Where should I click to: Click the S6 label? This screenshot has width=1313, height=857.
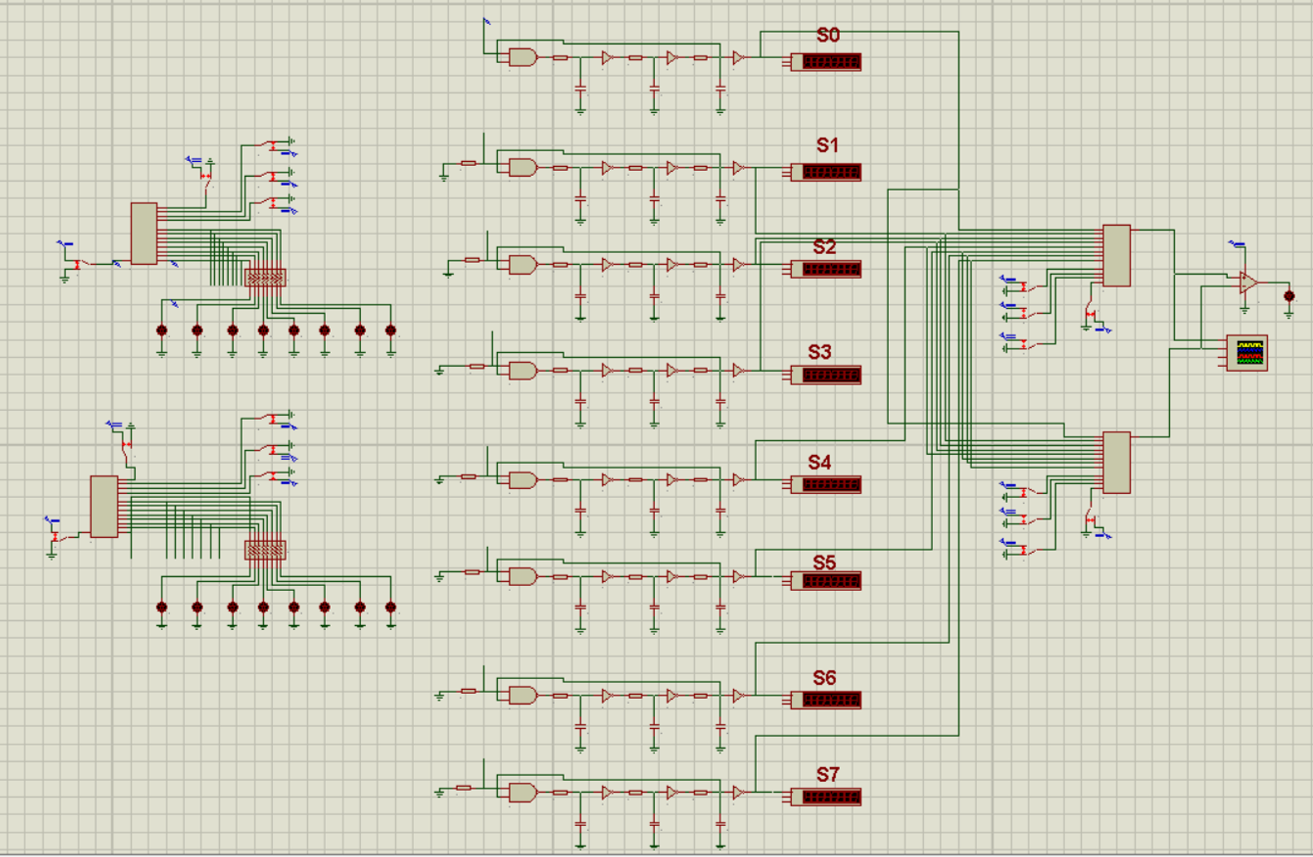point(824,678)
